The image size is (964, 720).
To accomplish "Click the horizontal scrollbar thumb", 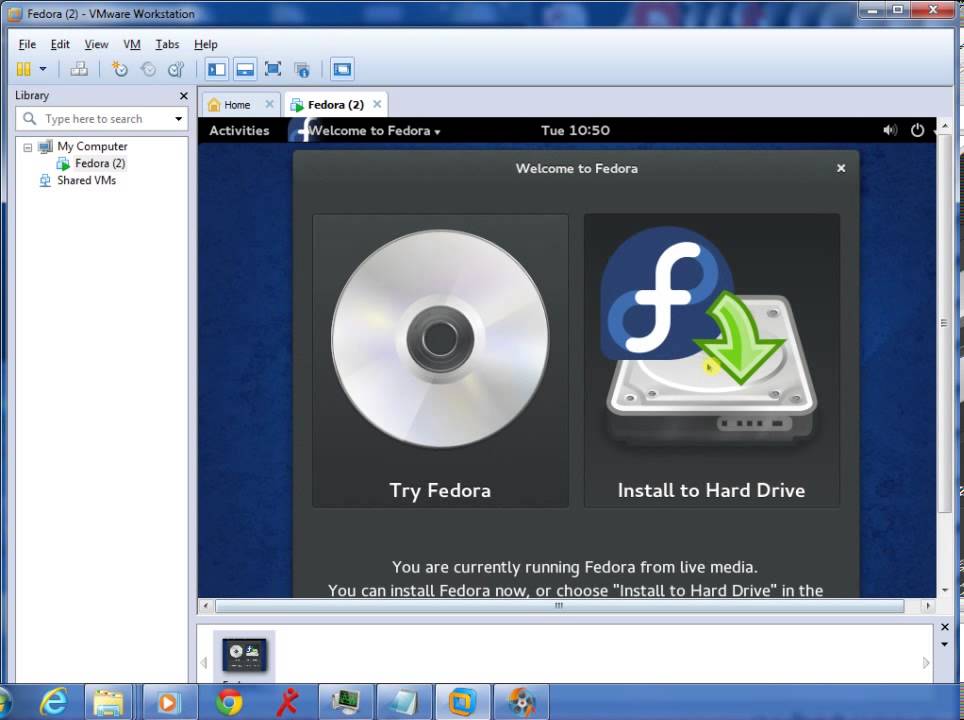I will 559,606.
